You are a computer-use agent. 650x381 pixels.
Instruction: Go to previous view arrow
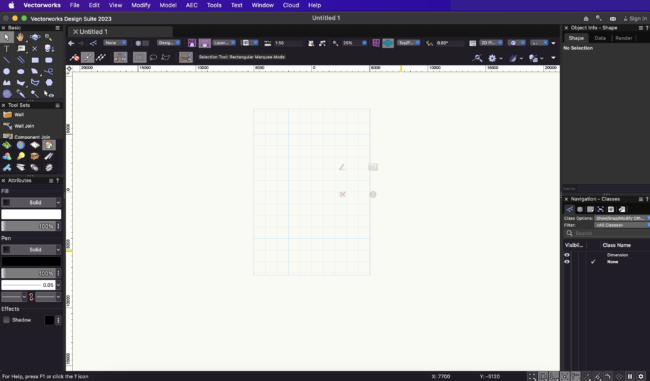71,43
